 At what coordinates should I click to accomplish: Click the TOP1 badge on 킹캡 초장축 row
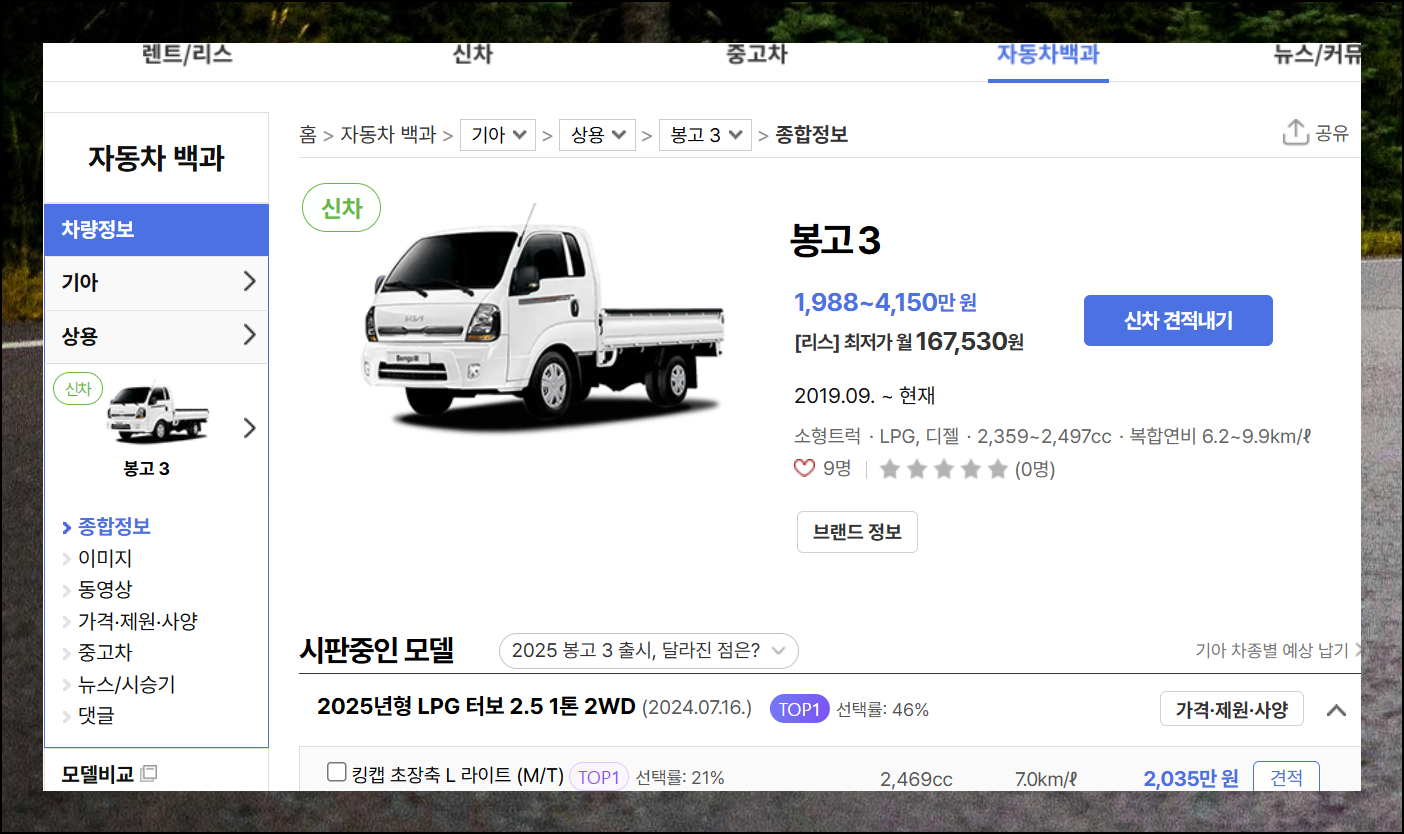(x=599, y=777)
